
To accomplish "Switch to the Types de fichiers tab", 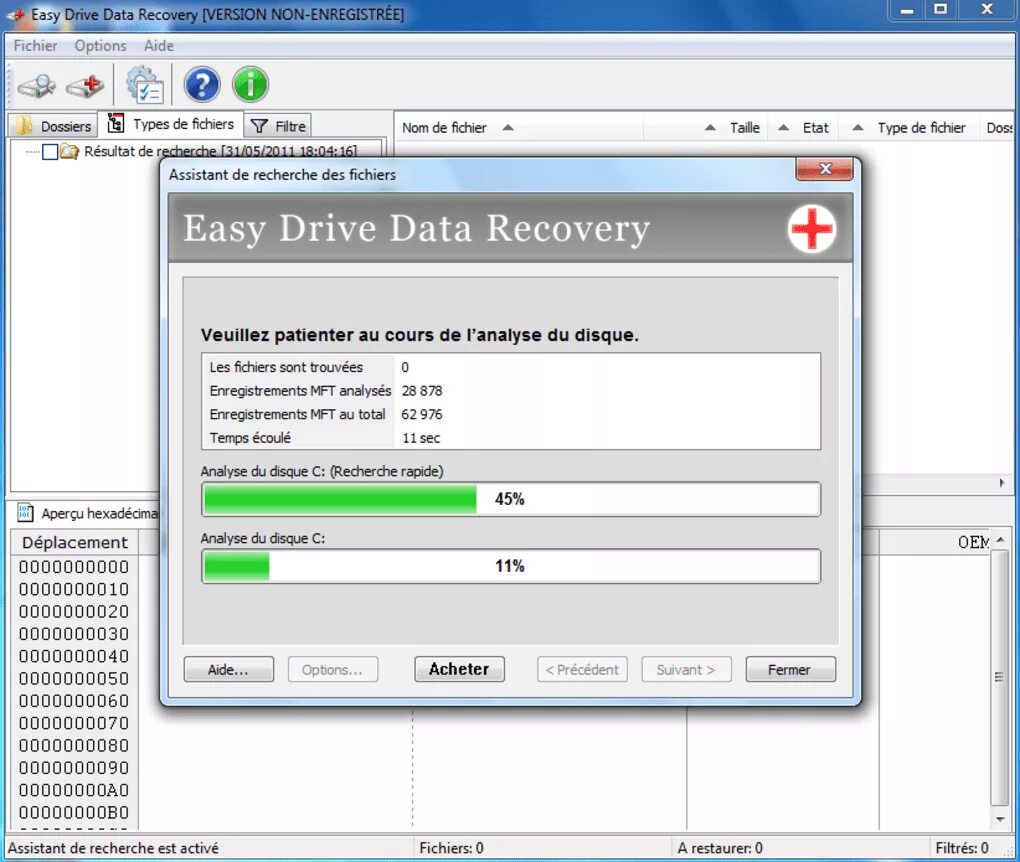I will tap(171, 124).
